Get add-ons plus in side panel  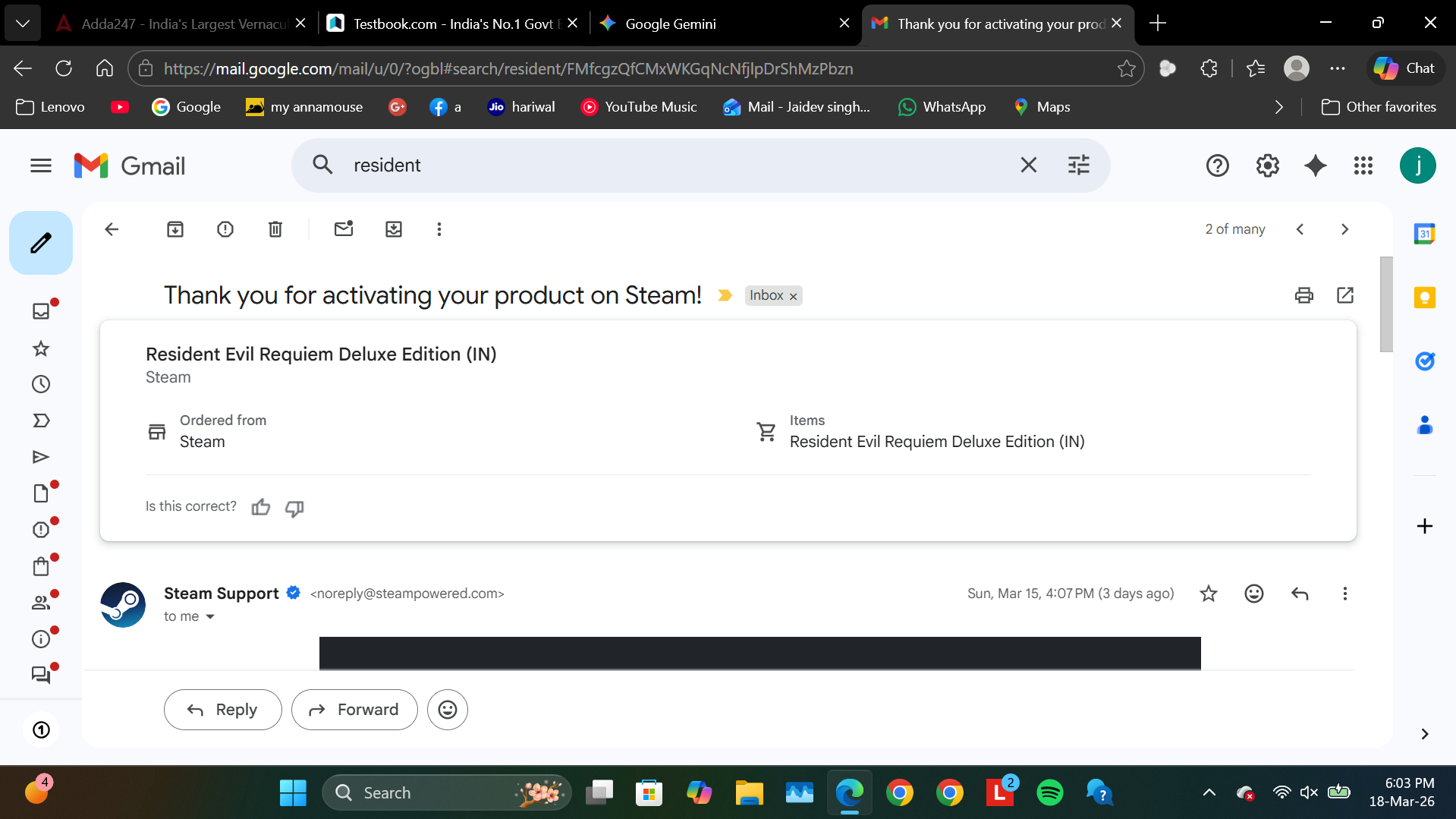click(1425, 526)
